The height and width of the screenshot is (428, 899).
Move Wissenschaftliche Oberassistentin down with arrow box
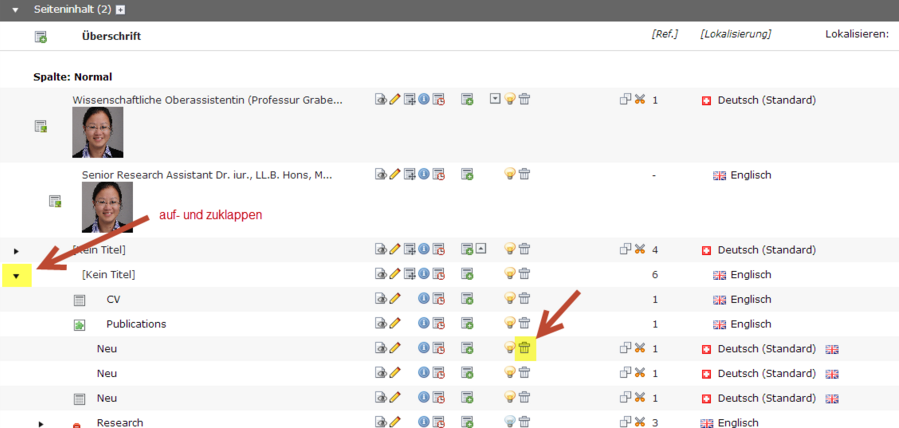495,99
